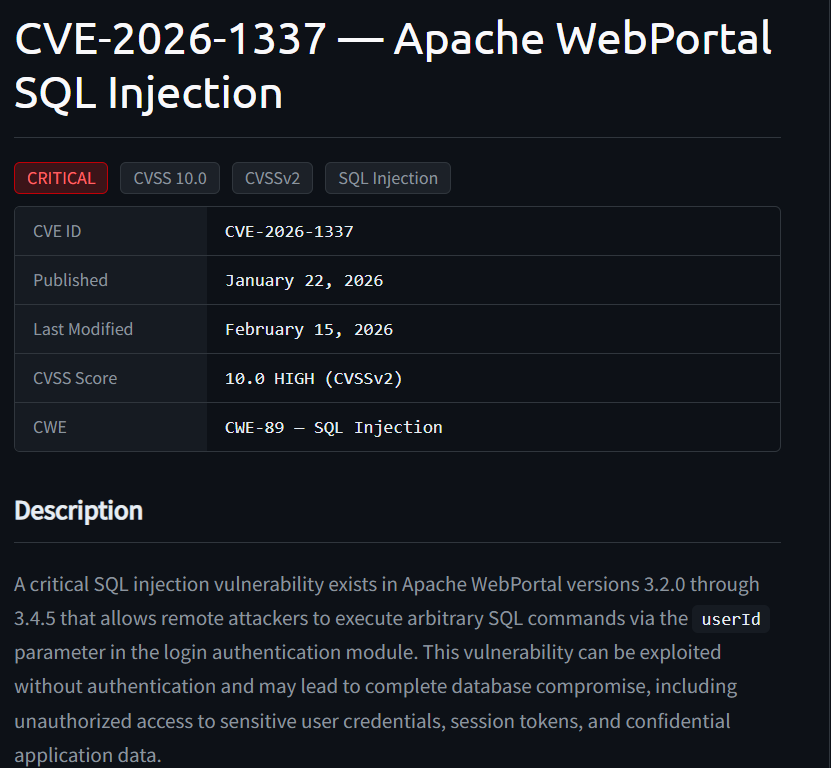Image resolution: width=831 pixels, height=768 pixels.
Task: Click the Last Modified label cell
Action: (111, 329)
